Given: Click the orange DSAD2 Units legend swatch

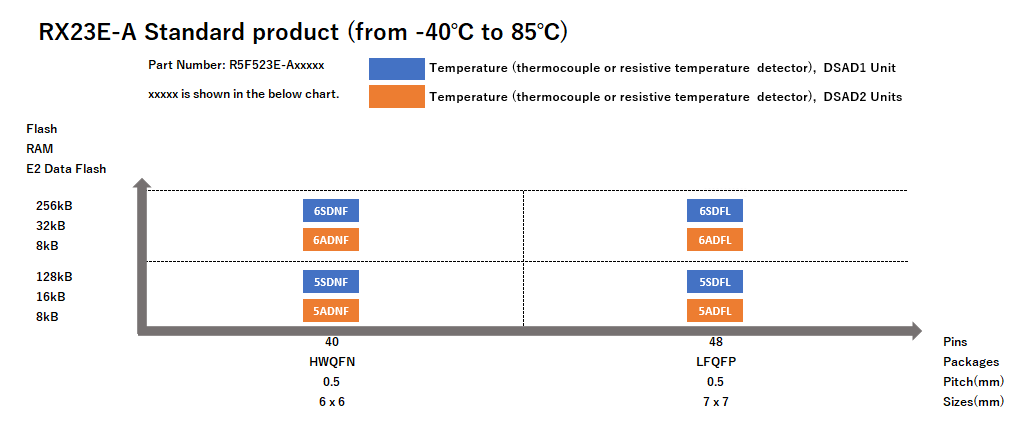Looking at the screenshot, I should pos(397,96).
